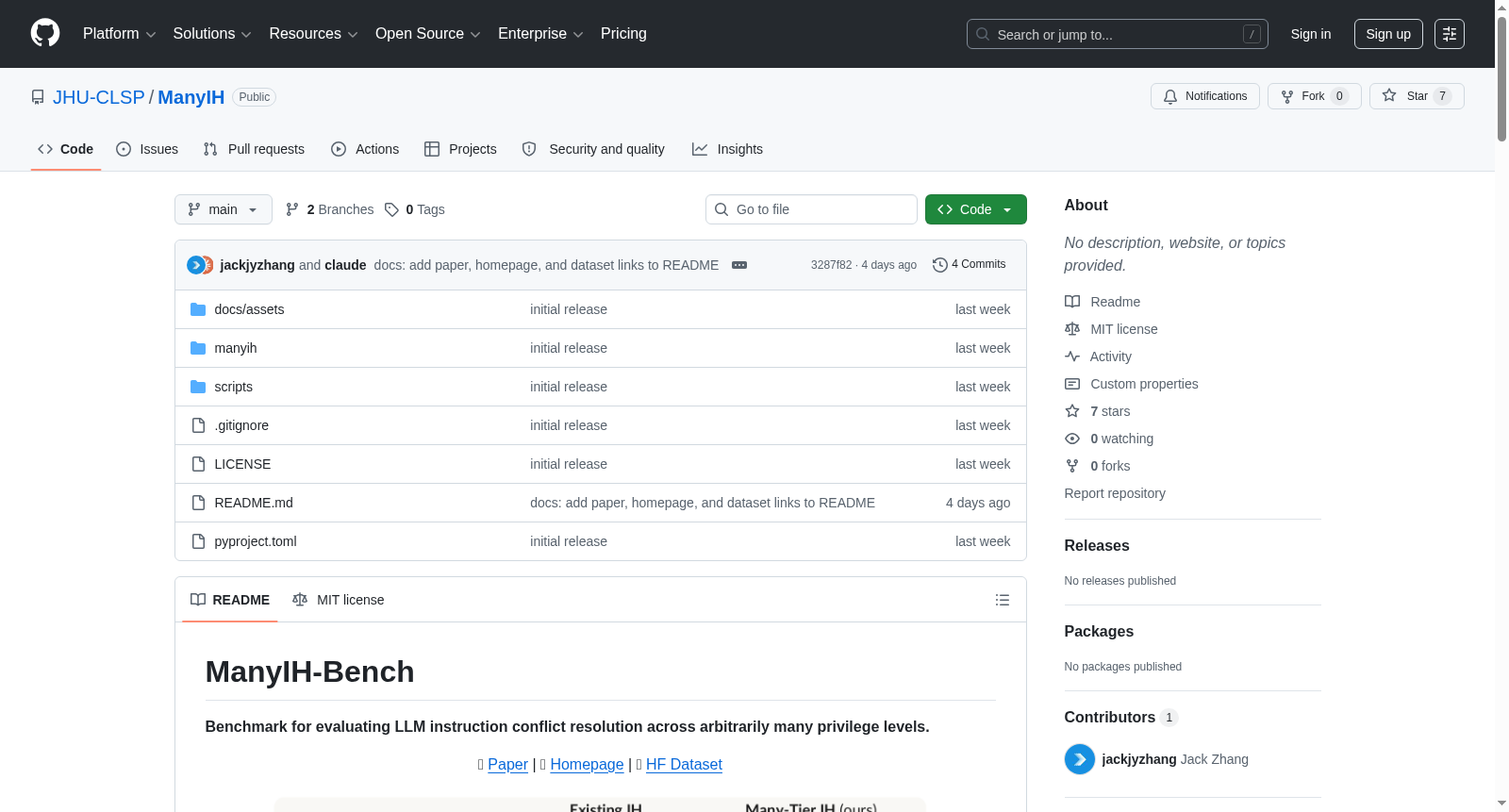
Task: Expand the Resources menu
Action: tap(313, 34)
